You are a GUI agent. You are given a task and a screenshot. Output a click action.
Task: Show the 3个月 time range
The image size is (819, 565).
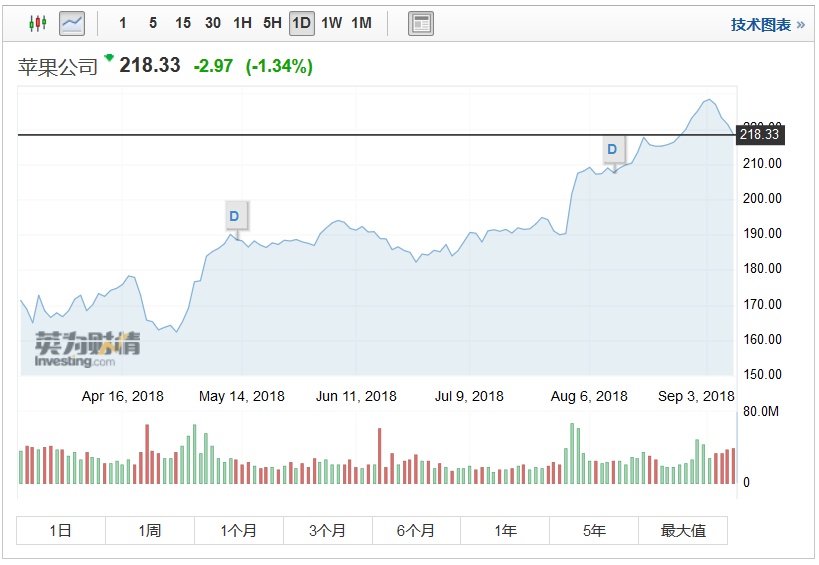point(327,531)
